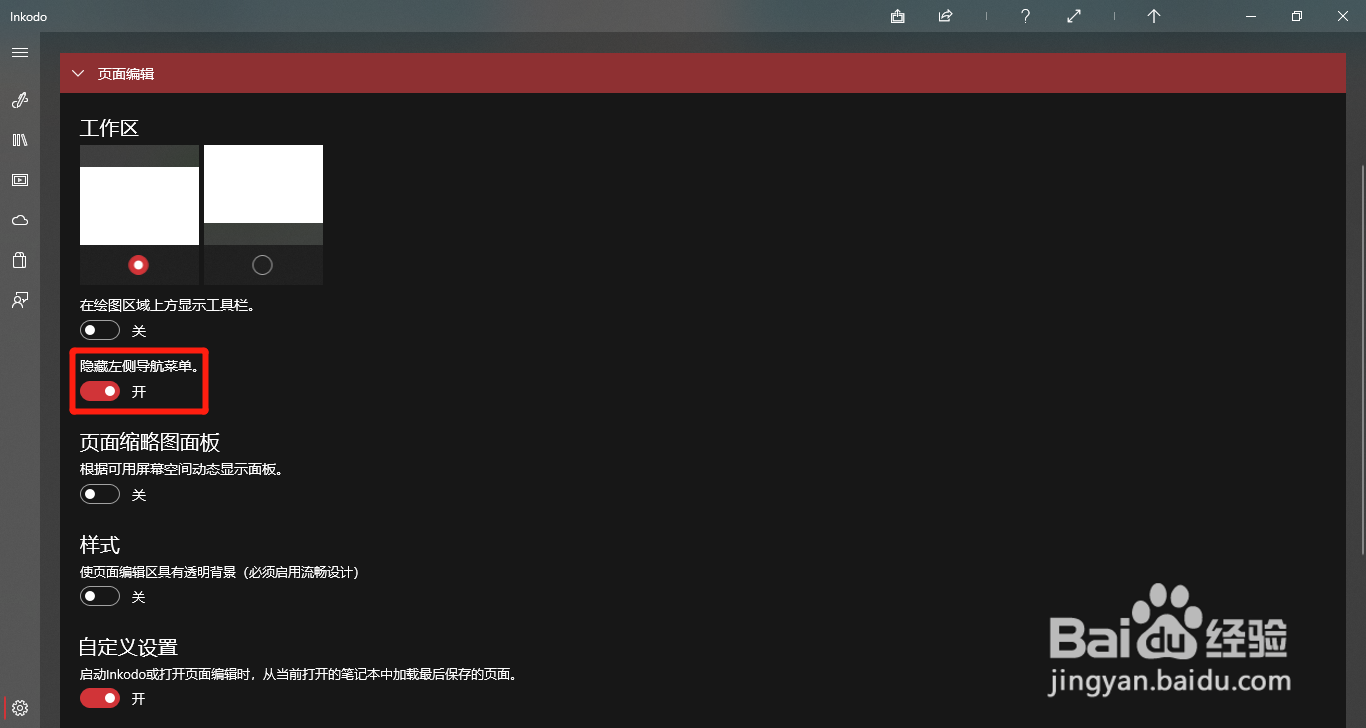This screenshot has width=1366, height=728.
Task: Select the toolbar-on-top workspace radio button
Action: point(139,265)
